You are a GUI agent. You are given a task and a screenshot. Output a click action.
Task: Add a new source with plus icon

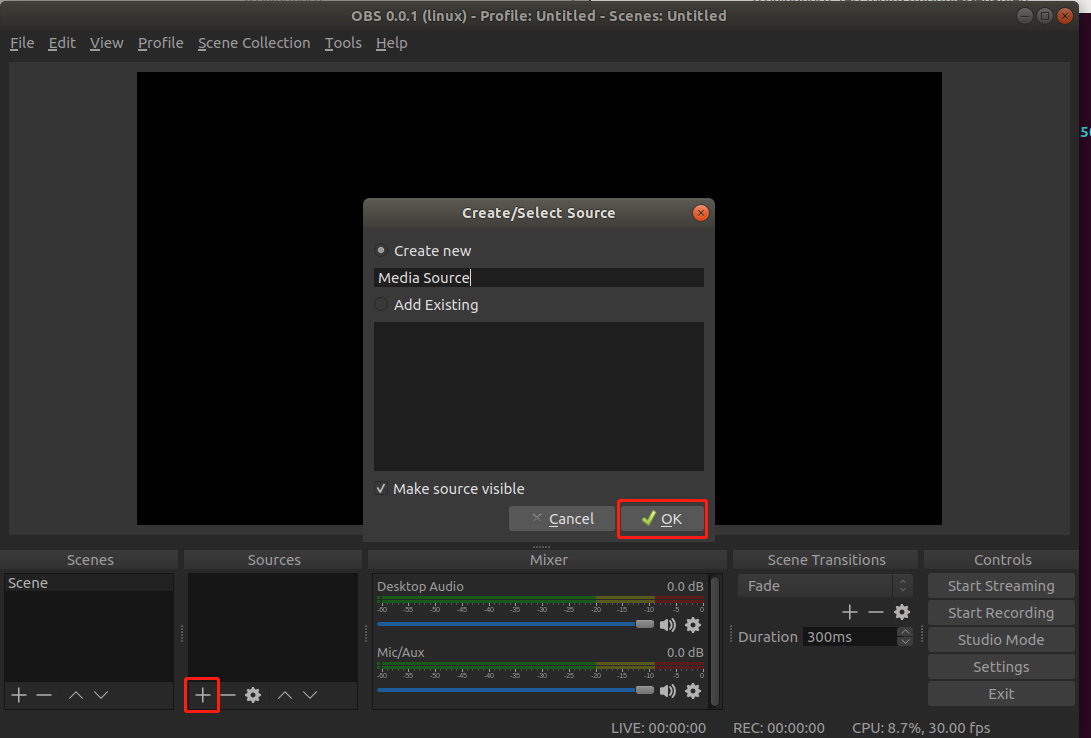pos(202,695)
